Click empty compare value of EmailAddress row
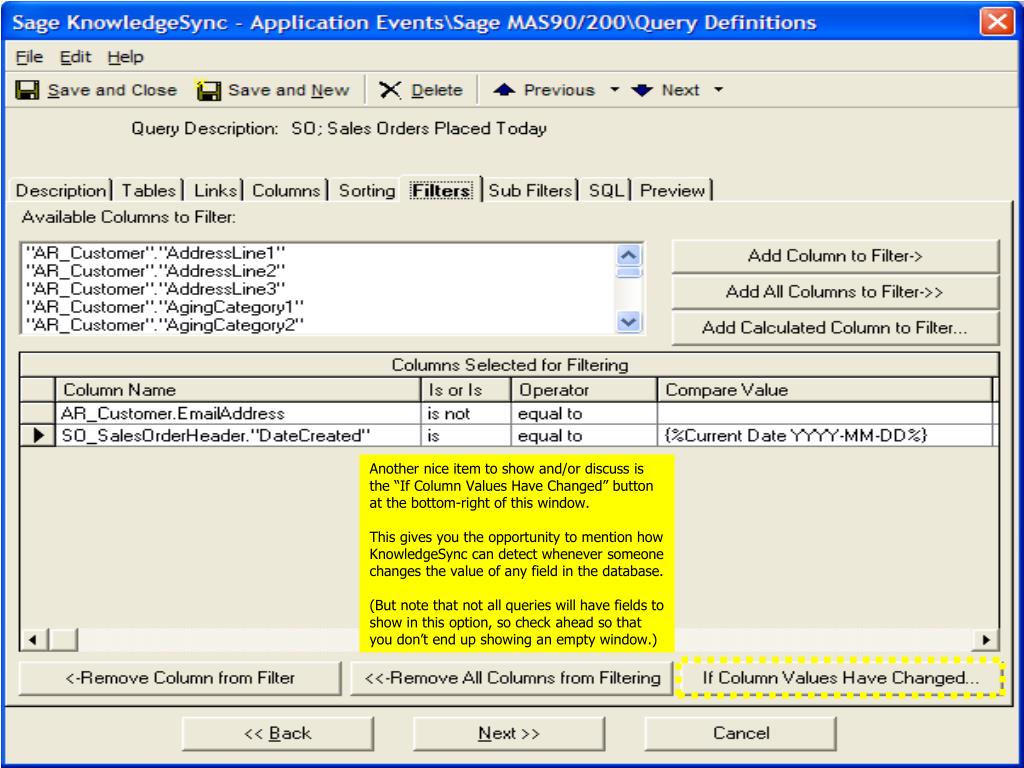This screenshot has width=1024, height=768. point(825,413)
